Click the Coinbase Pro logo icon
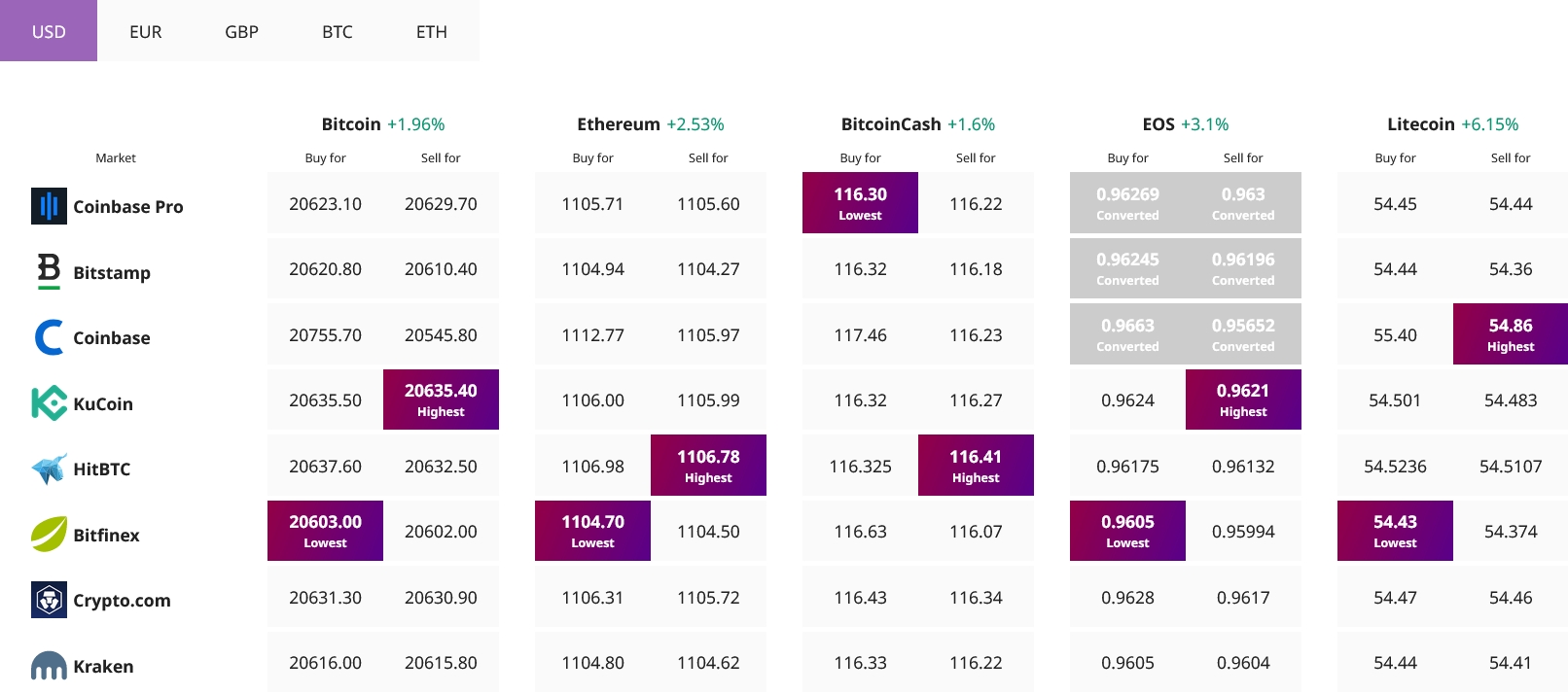Viewport: 1568px width, 695px height. [49, 206]
